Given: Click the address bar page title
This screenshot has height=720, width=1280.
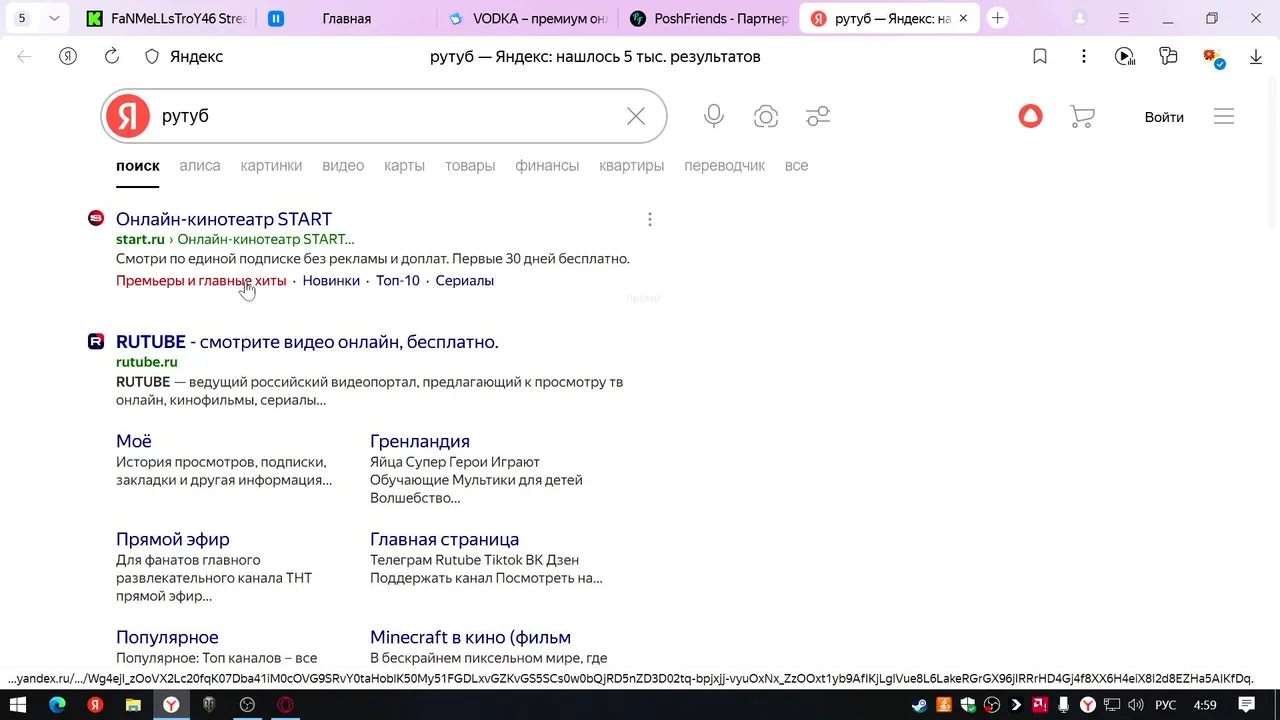Looking at the screenshot, I should (x=595, y=57).
